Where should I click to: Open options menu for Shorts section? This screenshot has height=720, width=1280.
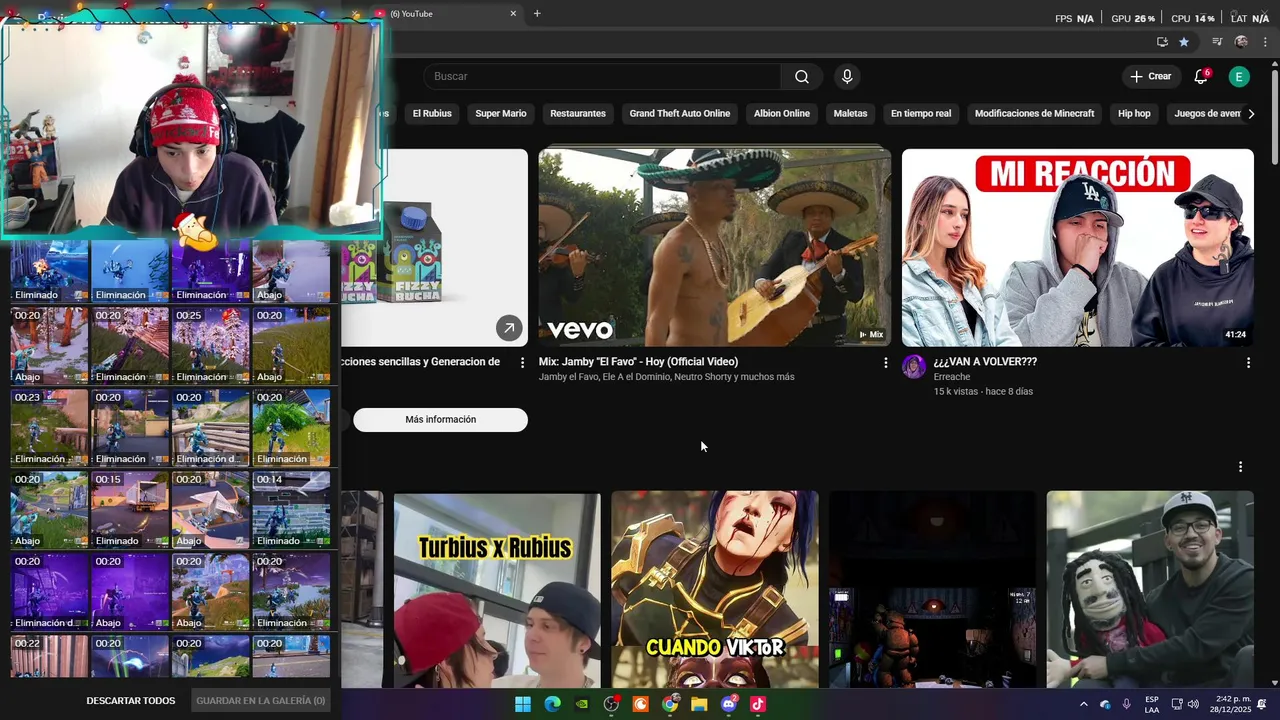[1240, 467]
